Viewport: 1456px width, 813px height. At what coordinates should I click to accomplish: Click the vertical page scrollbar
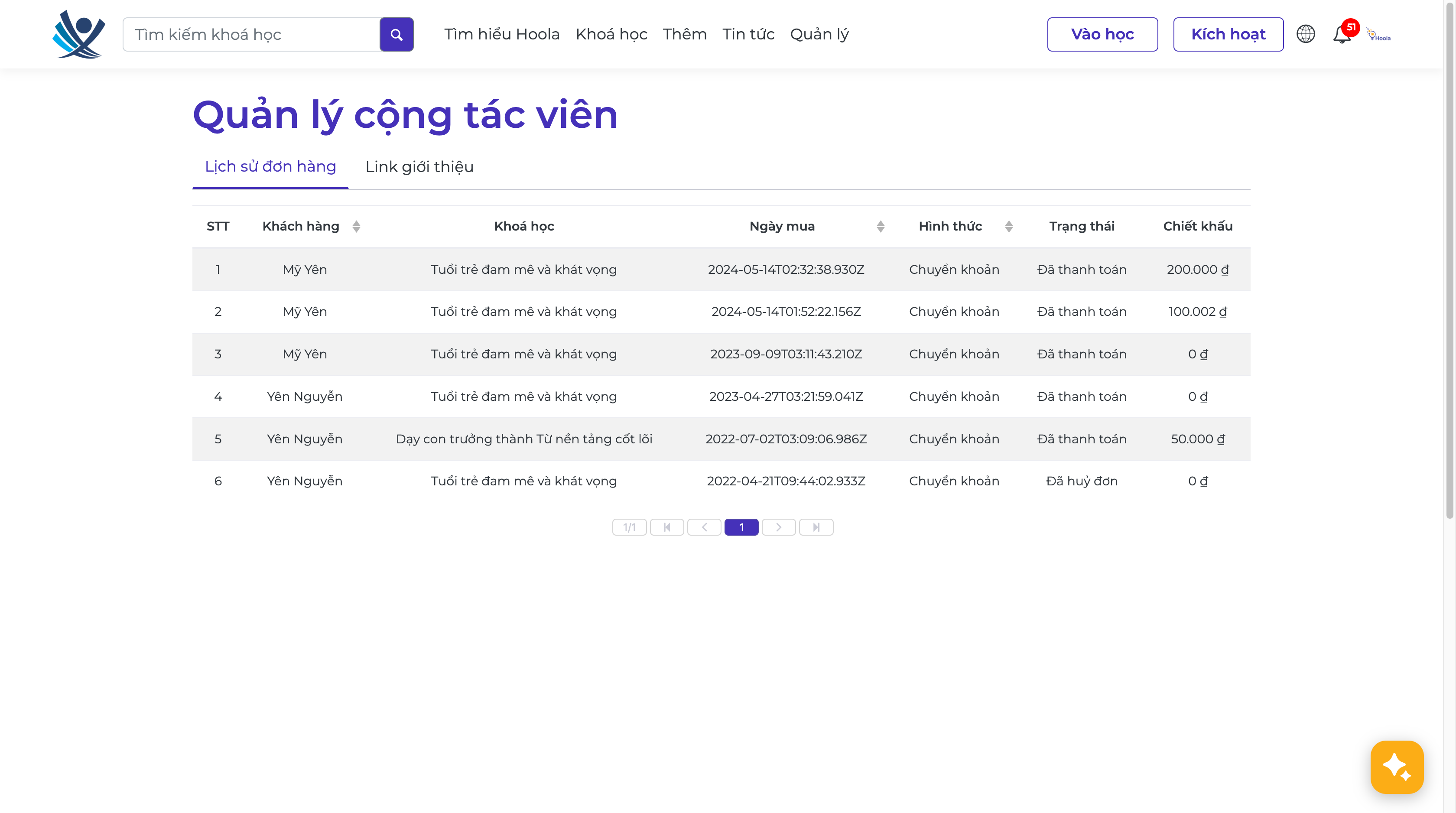tap(1450, 260)
